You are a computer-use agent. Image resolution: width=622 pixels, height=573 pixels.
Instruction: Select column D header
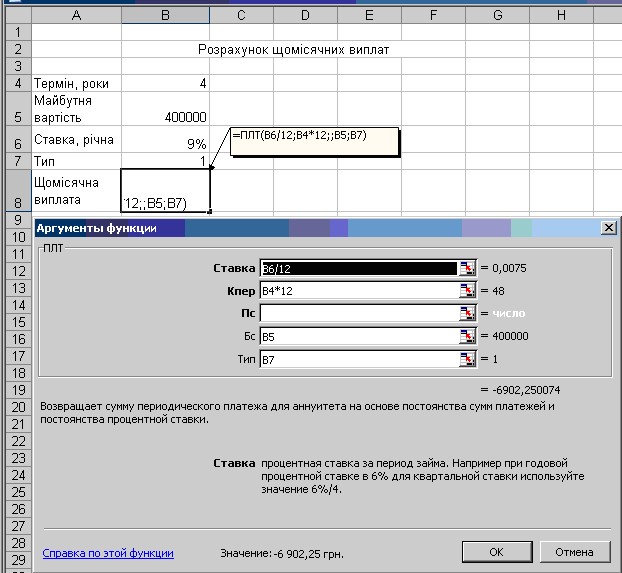pos(304,15)
